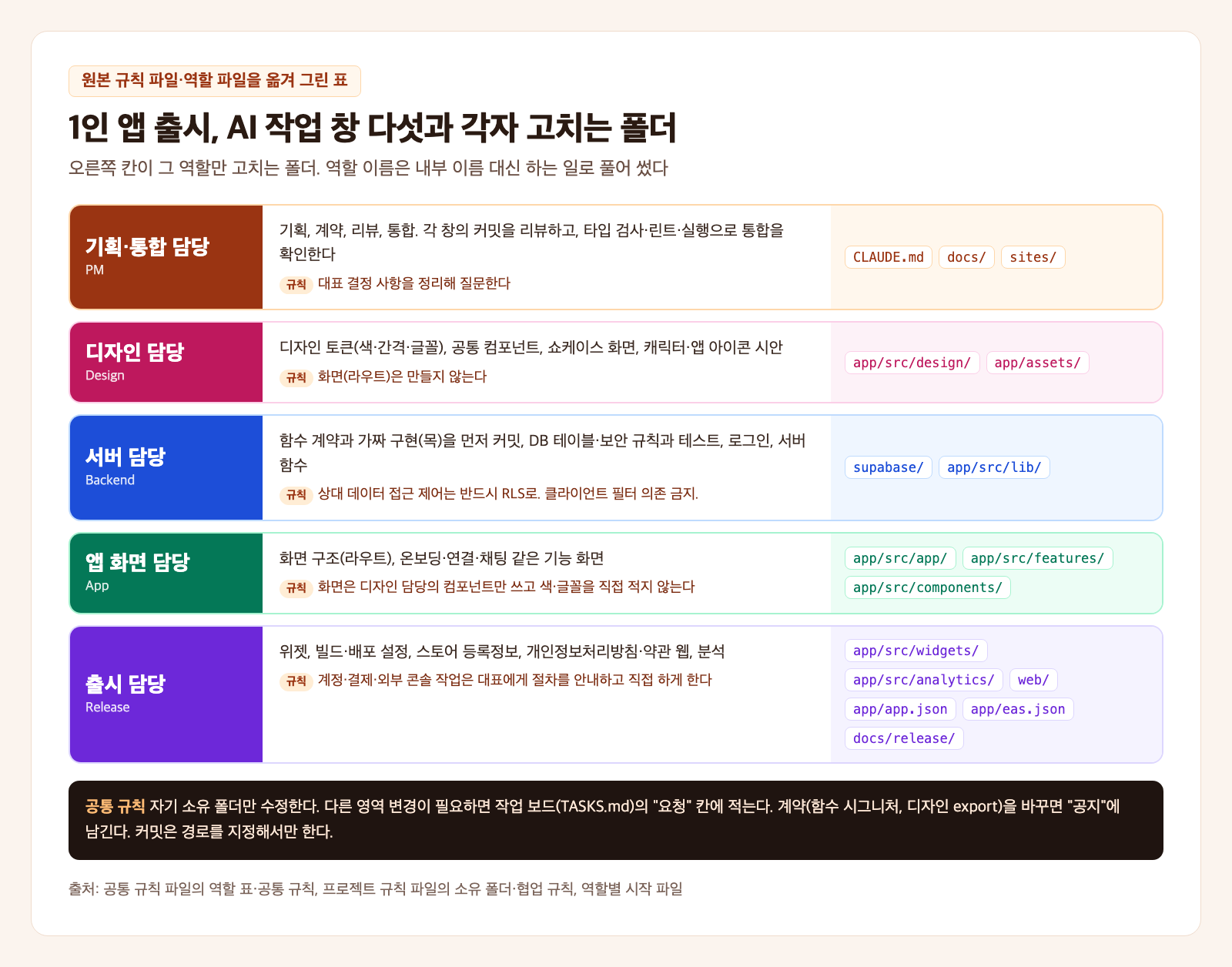
Task: Click the 규칙 badge in the 출시 담당 row
Action: tap(296, 681)
